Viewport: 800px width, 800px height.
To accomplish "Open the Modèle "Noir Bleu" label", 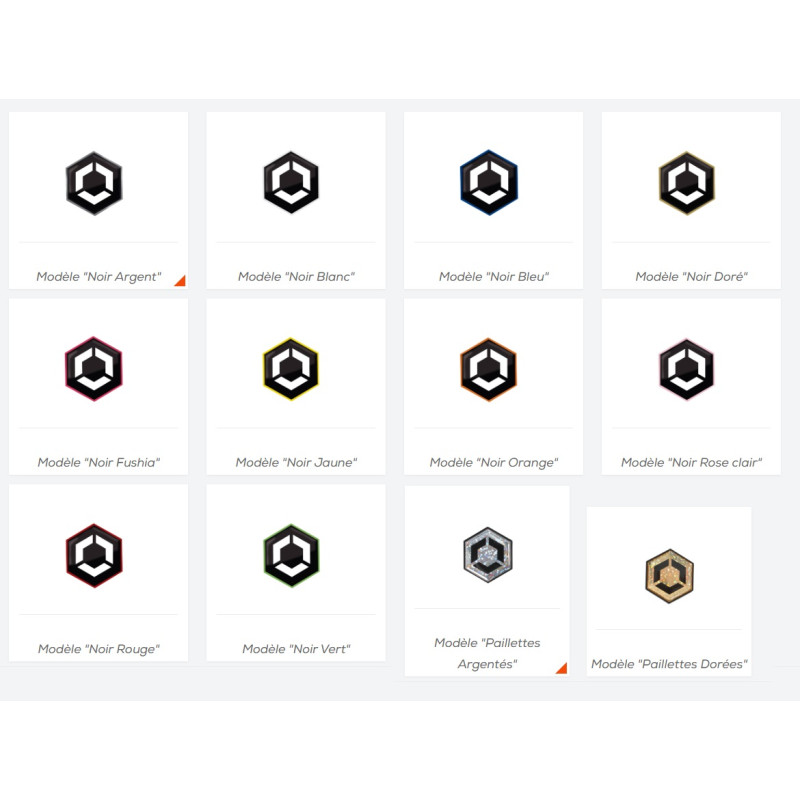I will (x=494, y=277).
